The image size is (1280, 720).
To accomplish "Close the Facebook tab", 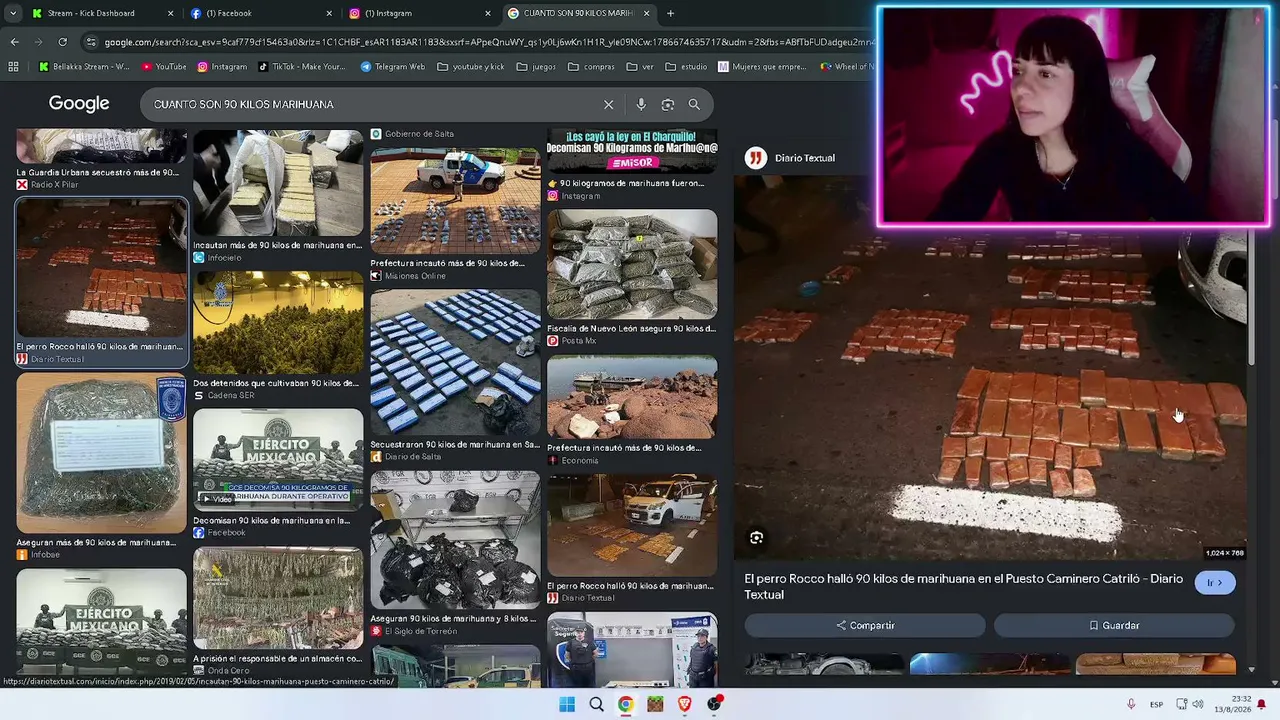I will 329,13.
